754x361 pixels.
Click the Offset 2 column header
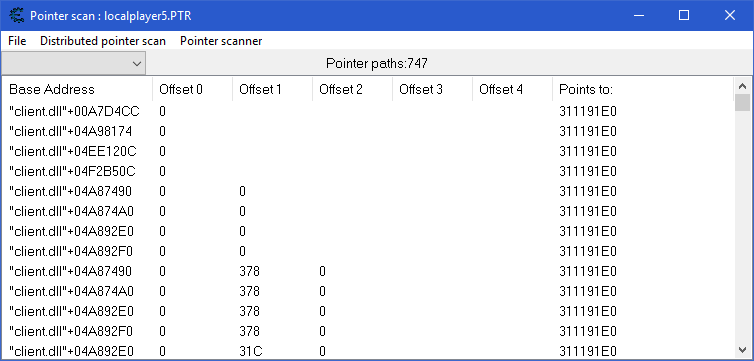click(x=352, y=89)
